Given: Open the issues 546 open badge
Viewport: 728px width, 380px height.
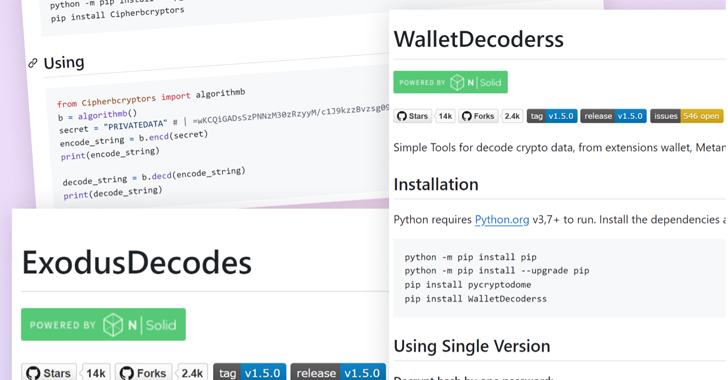Looking at the screenshot, I should click(x=687, y=116).
